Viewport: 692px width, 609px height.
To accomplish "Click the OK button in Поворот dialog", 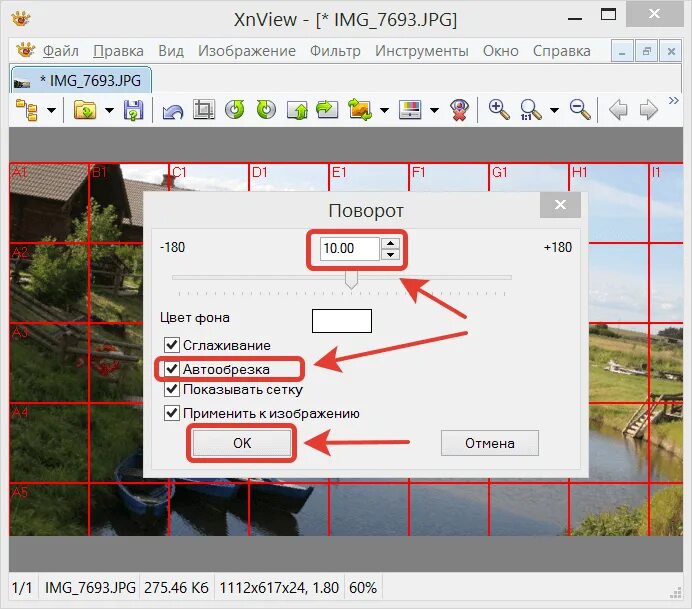I will click(x=242, y=443).
